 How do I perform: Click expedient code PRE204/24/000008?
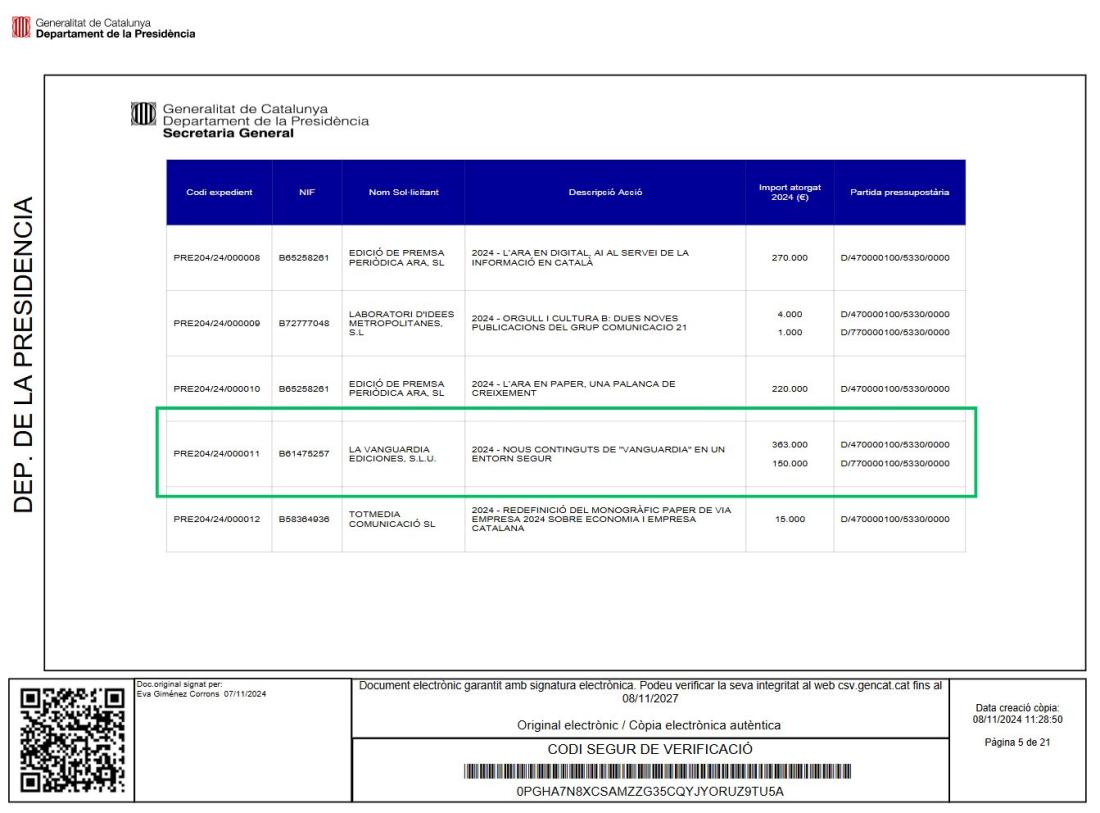click(x=217, y=258)
